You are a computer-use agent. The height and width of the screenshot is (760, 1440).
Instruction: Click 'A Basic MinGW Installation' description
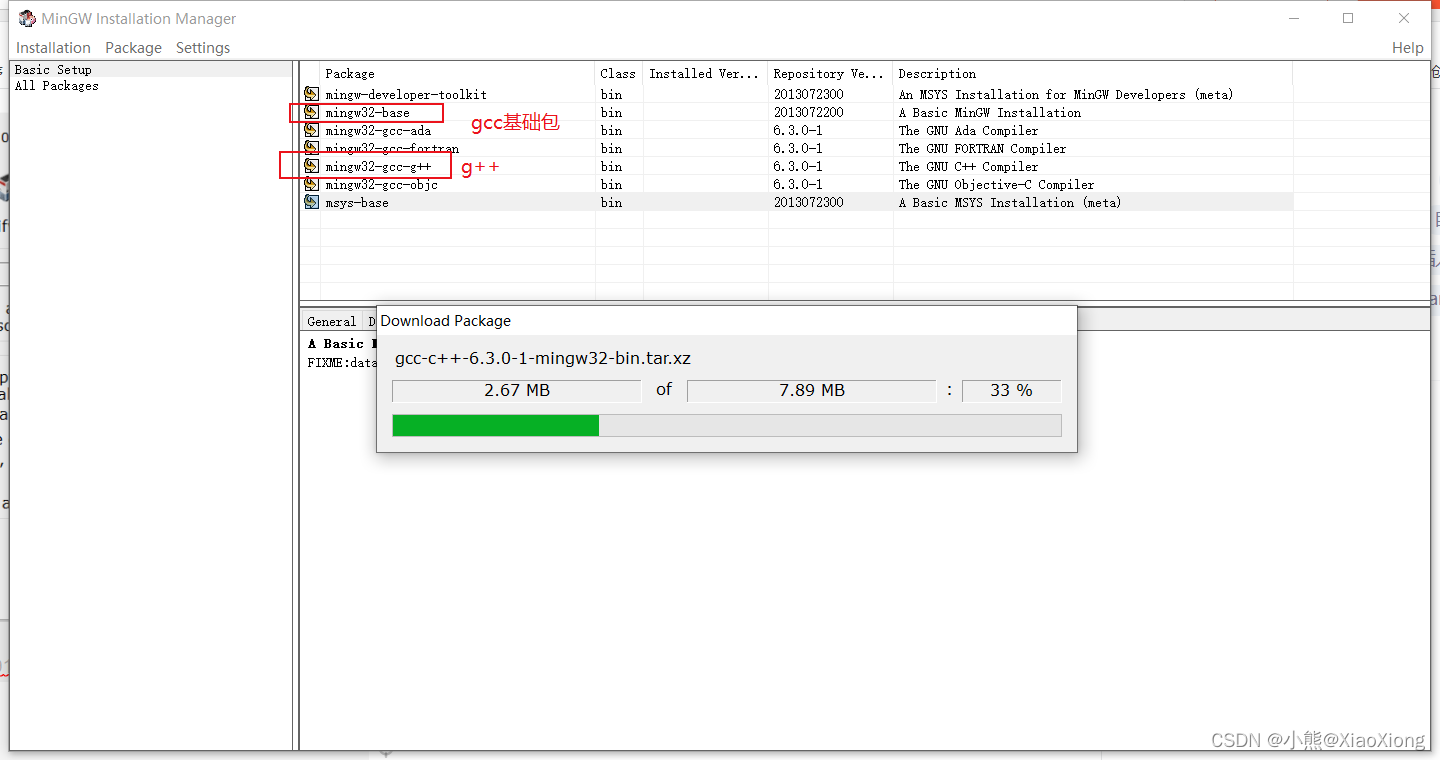[990, 112]
